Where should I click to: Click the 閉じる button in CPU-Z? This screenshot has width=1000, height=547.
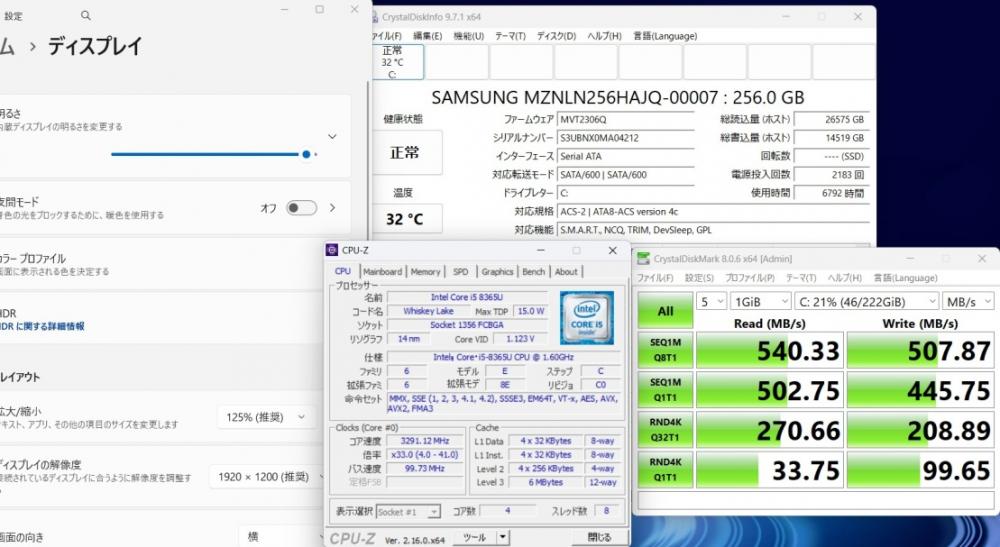coord(599,537)
